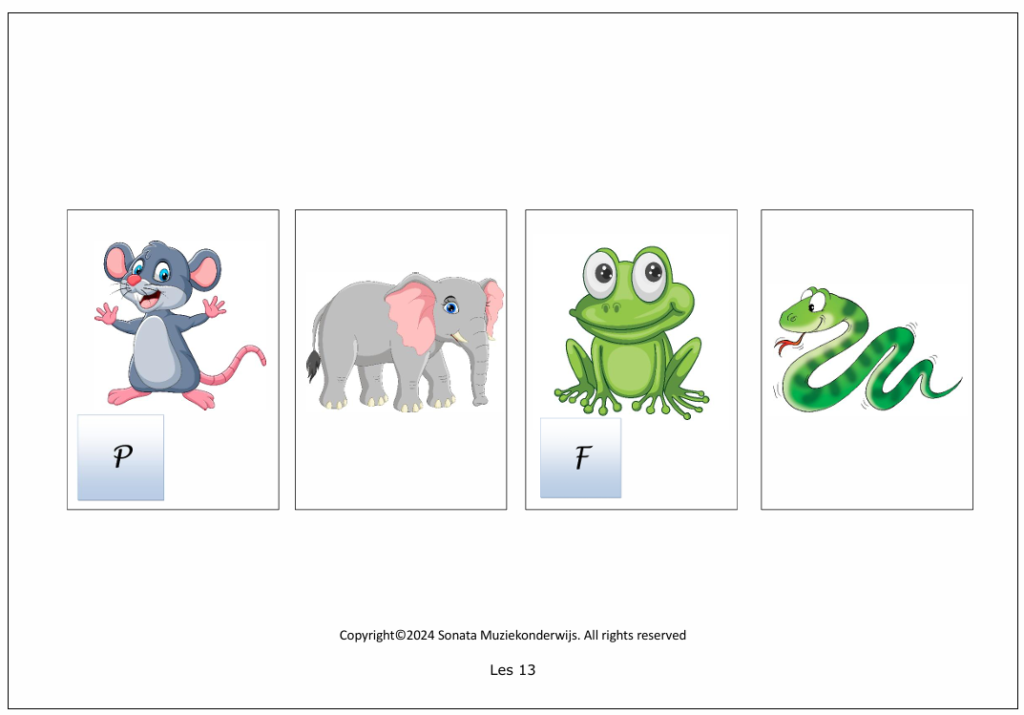Click the frog's big left eye
Viewport: 1024px width, 715px height.
click(601, 272)
